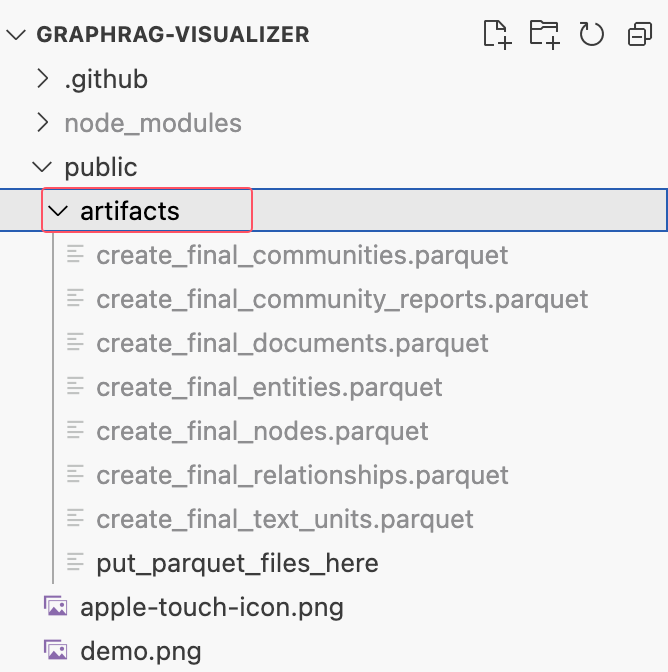Open create_final_documents.parquet file
668x672 pixels.
(292, 343)
